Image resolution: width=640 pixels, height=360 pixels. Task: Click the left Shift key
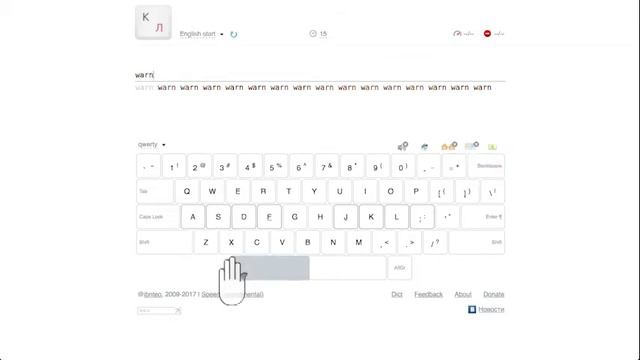164,242
